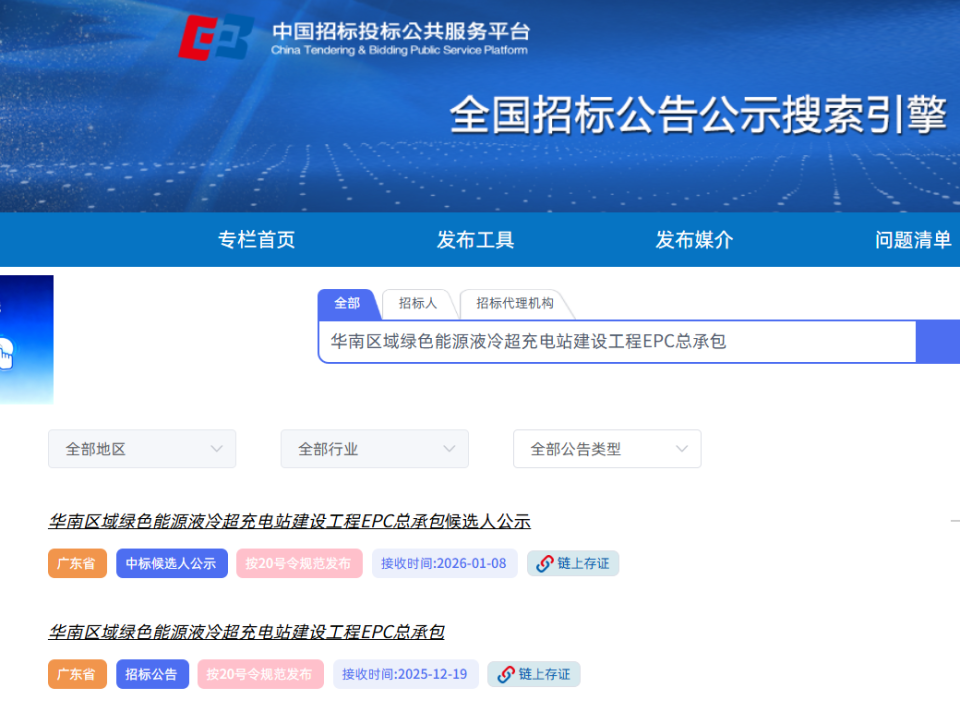The height and width of the screenshot is (712, 960).
Task: Click the 接收时间:2025-12-19 label
Action: coord(405,674)
